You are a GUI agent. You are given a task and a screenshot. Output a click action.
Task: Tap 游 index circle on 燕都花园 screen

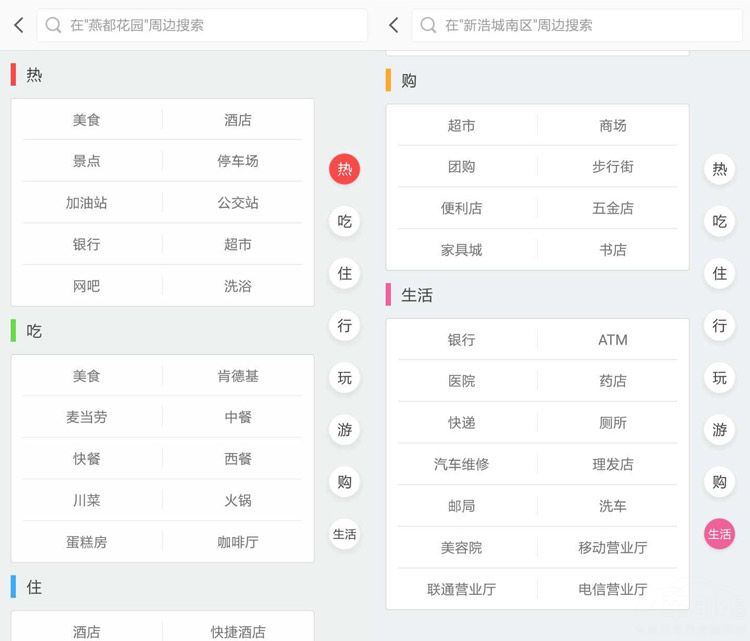coord(344,430)
